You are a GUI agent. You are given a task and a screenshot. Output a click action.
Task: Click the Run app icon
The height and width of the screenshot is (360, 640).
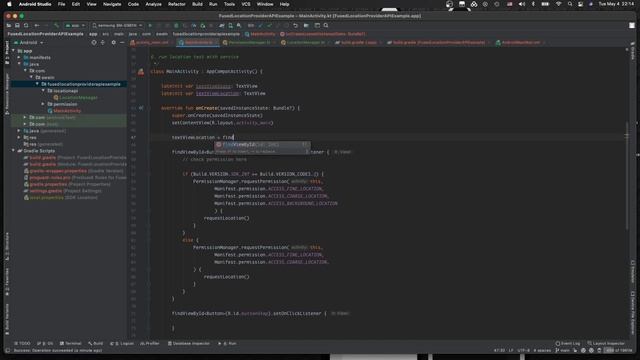click(150, 25)
